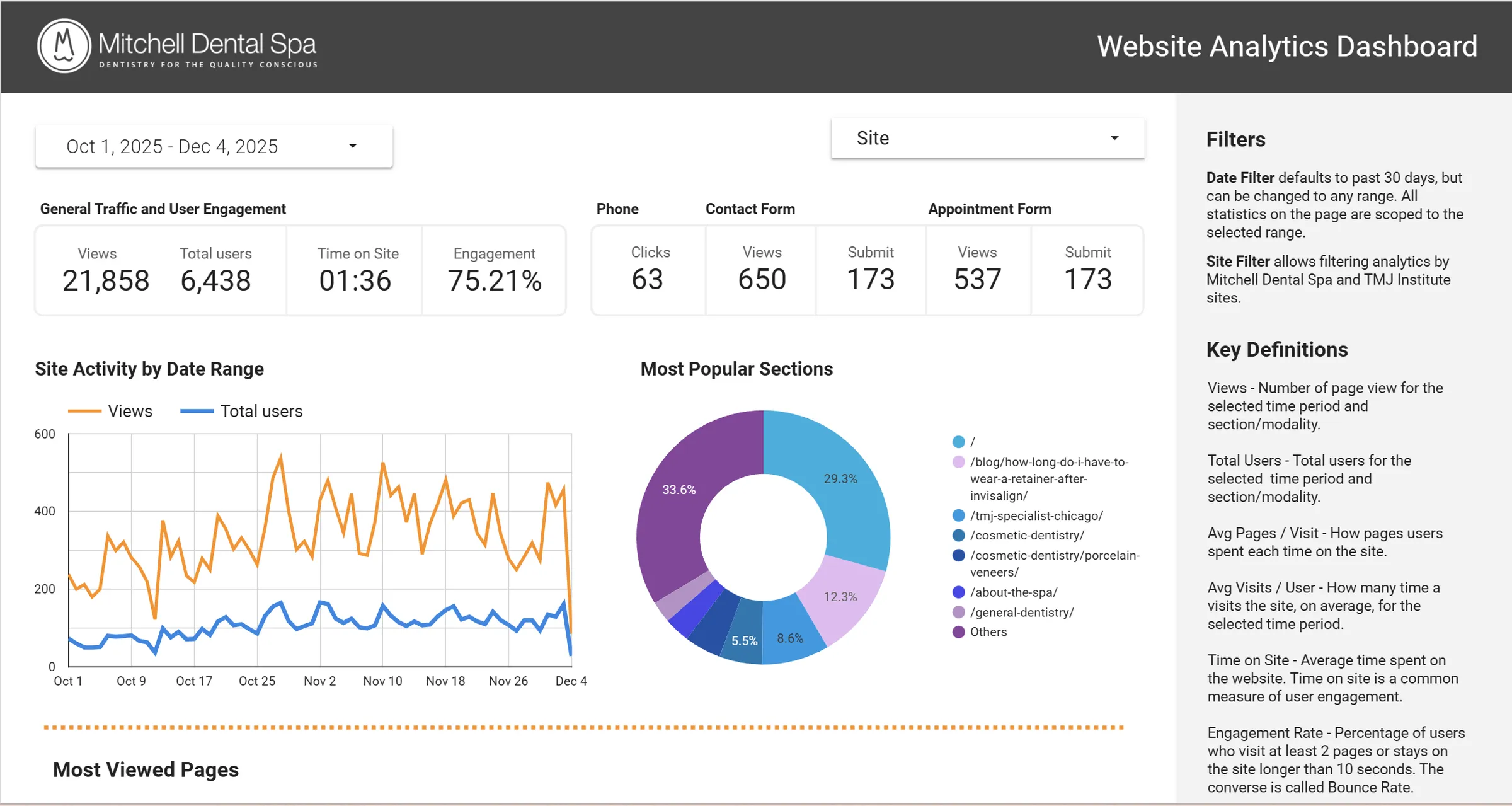Image resolution: width=1512 pixels, height=806 pixels.
Task: Click the Most Viewed Pages heading
Action: click(x=146, y=769)
